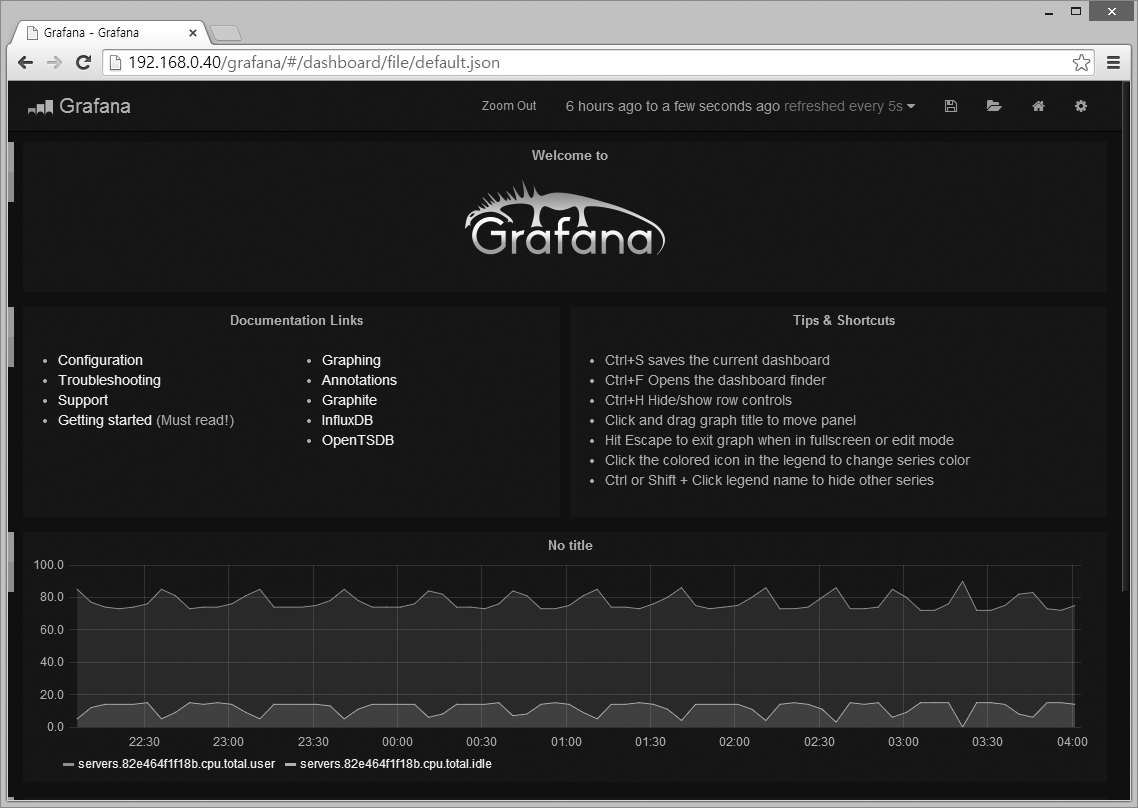Expand the Welcome row side handle
Image resolution: width=1138 pixels, height=808 pixels.
coord(11,172)
